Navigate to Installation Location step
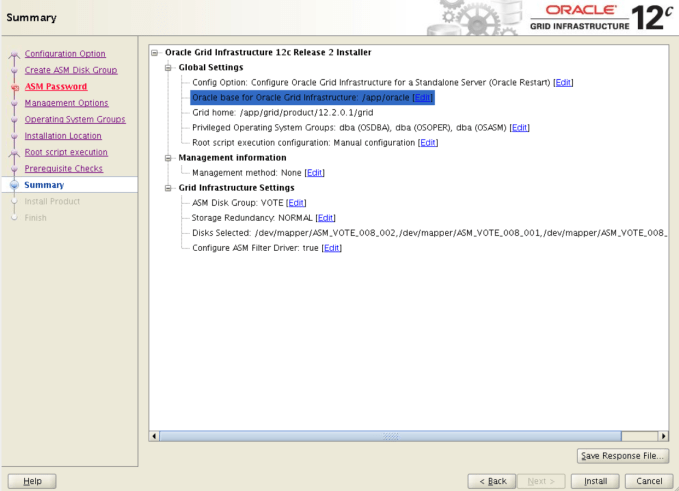Image resolution: width=679 pixels, height=491 pixels. pyautogui.click(x=63, y=135)
